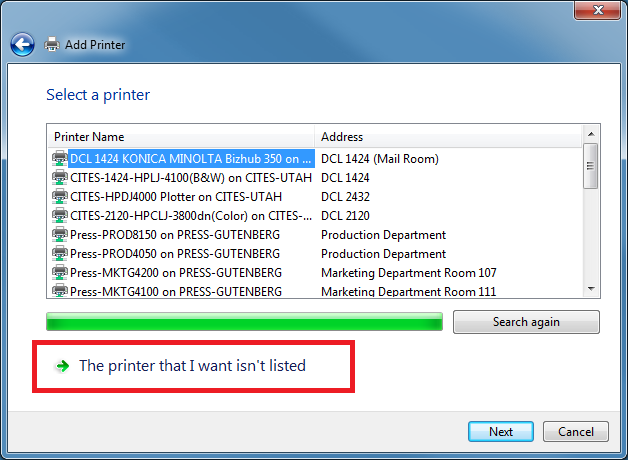Click the Press-PROD4050 printer icon

60,254
